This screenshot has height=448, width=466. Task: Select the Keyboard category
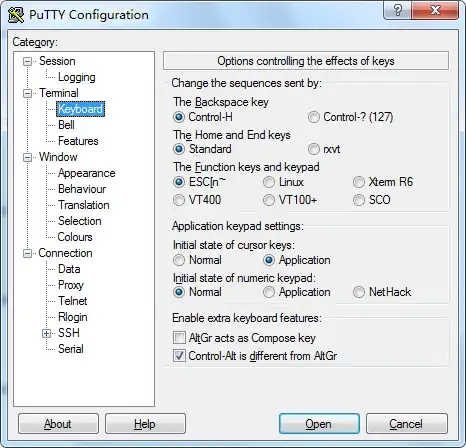80,109
